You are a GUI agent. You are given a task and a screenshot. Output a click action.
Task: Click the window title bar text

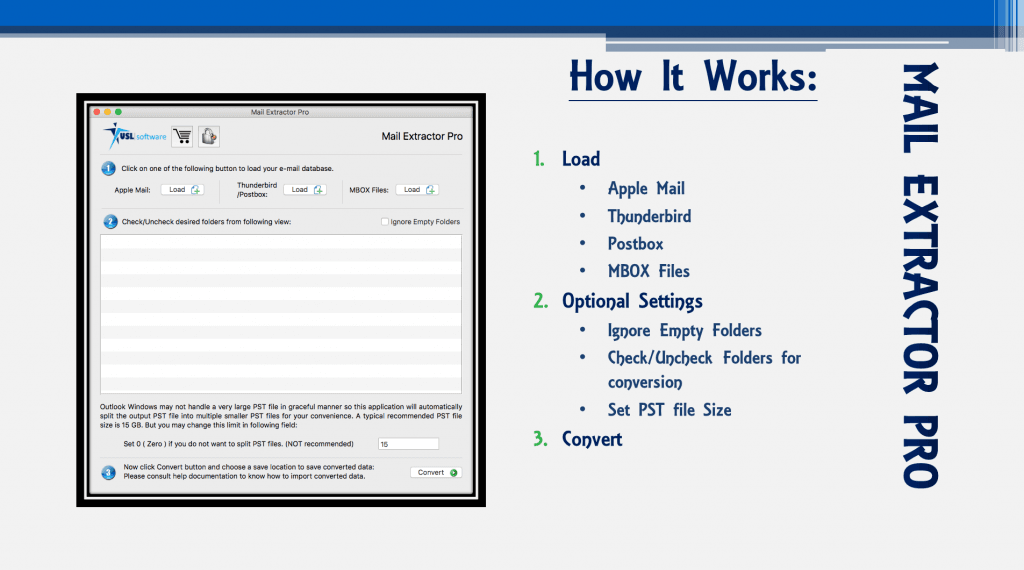[x=280, y=112]
